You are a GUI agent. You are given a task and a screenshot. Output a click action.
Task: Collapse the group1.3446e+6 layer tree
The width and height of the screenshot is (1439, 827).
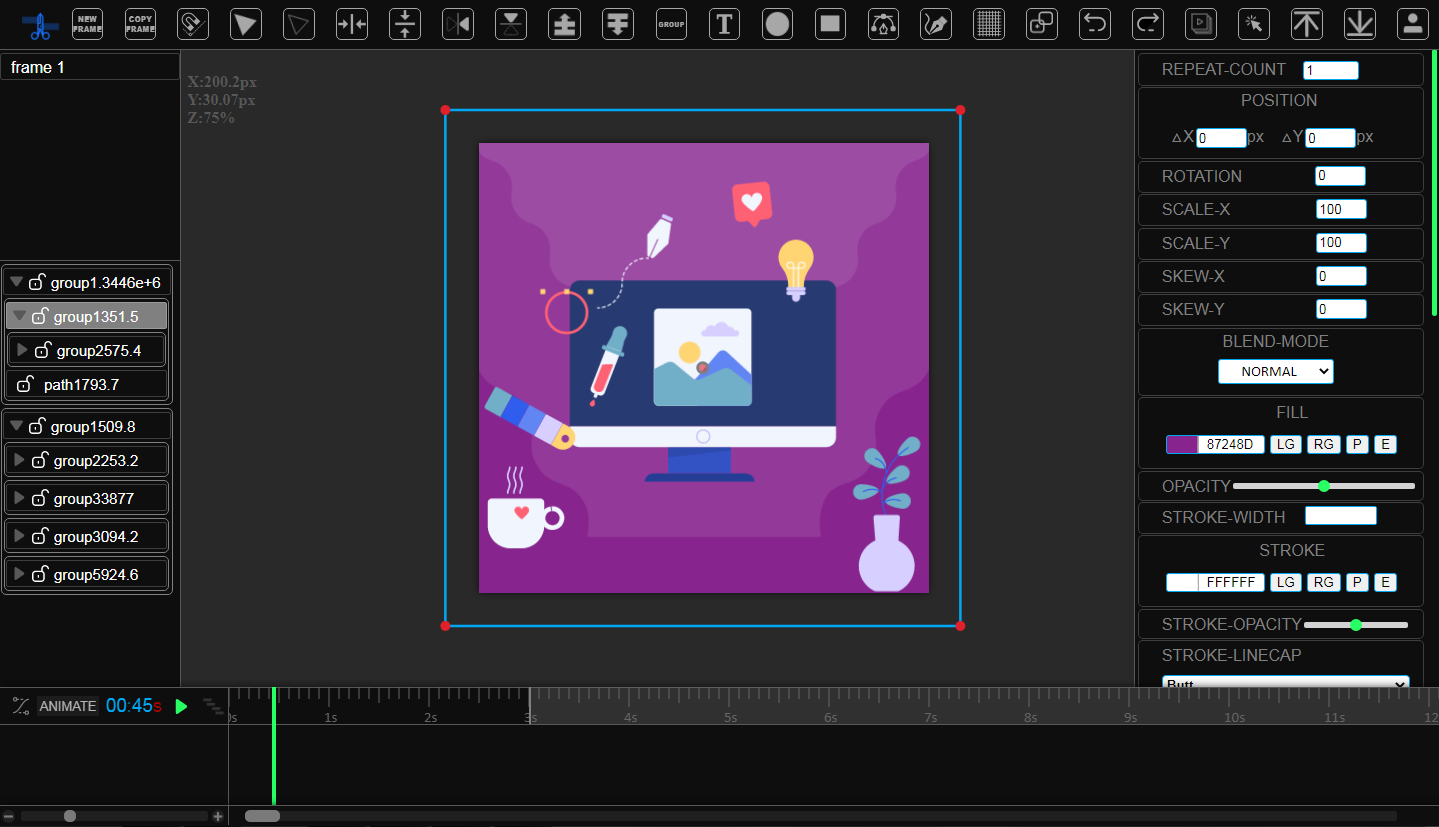17,283
